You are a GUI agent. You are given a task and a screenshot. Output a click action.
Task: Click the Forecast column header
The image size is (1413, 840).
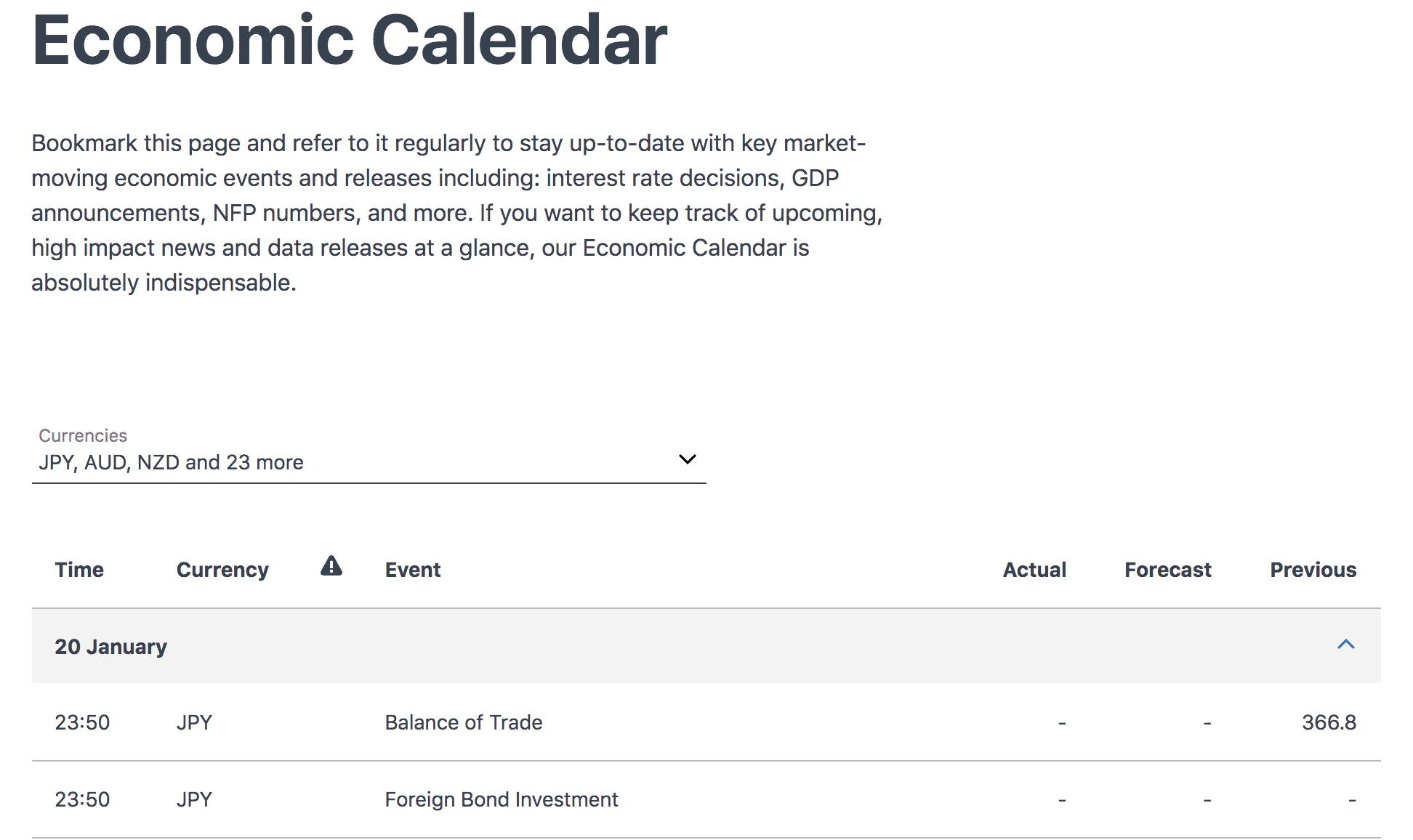[1168, 570]
